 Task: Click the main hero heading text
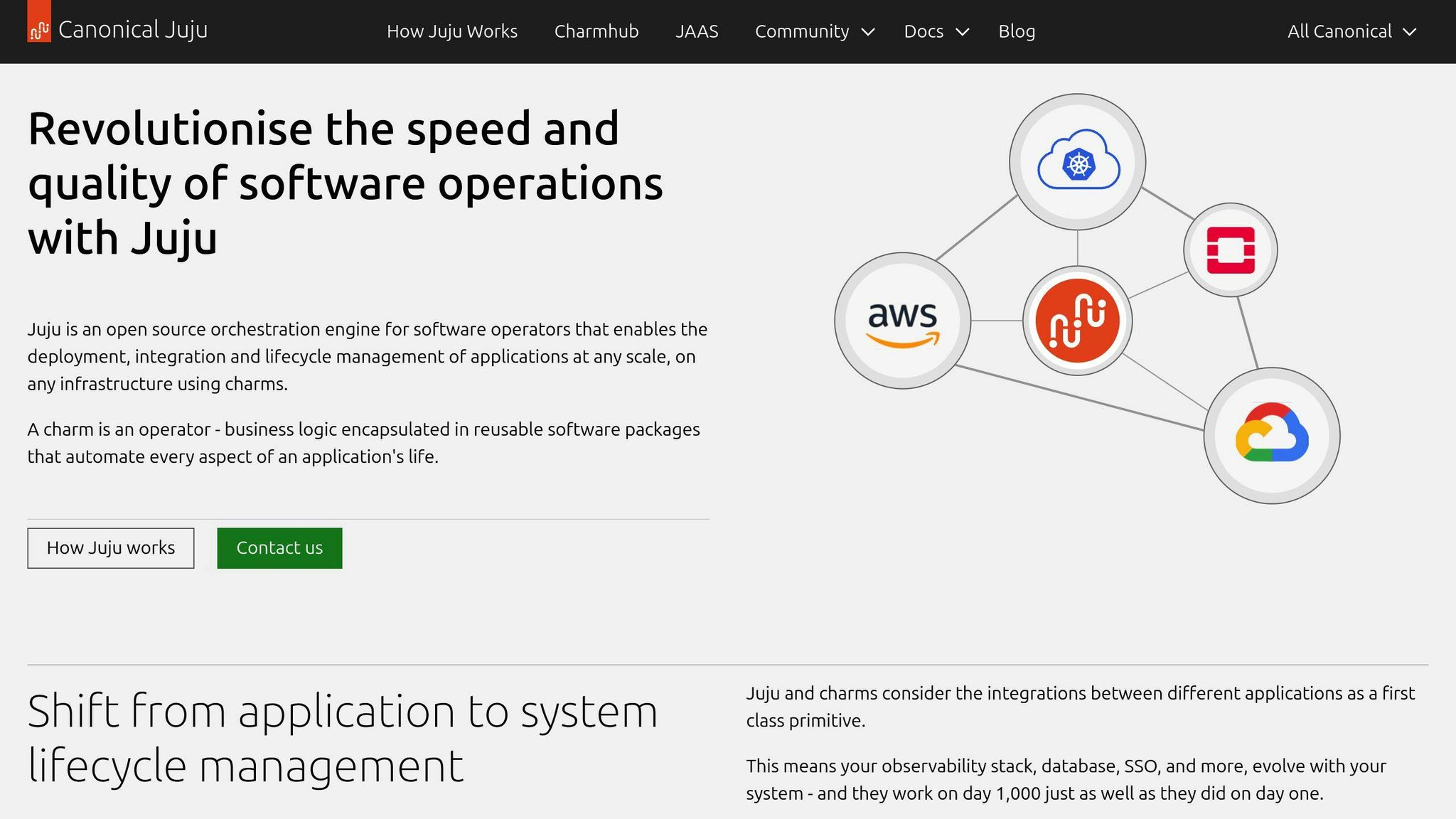(x=345, y=183)
